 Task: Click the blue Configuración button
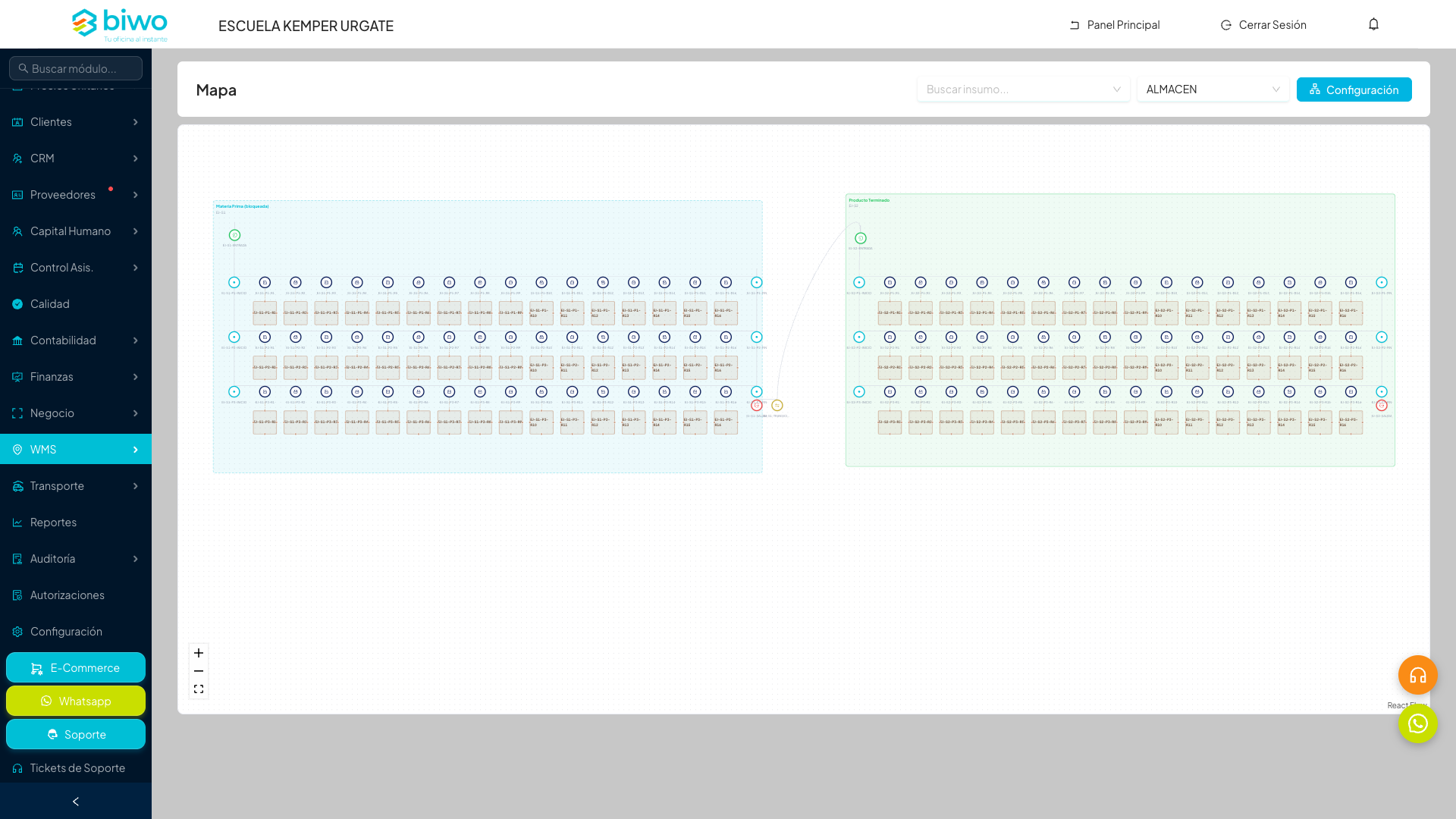click(1354, 89)
